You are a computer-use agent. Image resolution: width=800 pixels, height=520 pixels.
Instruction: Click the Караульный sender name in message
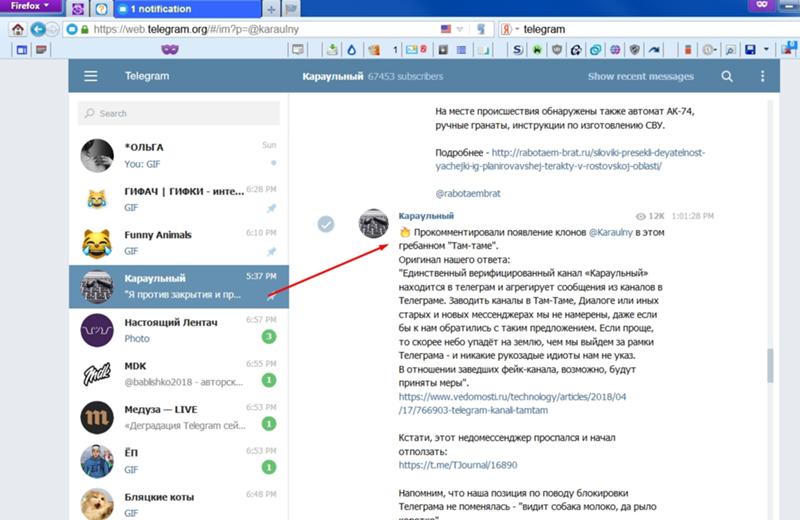pyautogui.click(x=426, y=216)
